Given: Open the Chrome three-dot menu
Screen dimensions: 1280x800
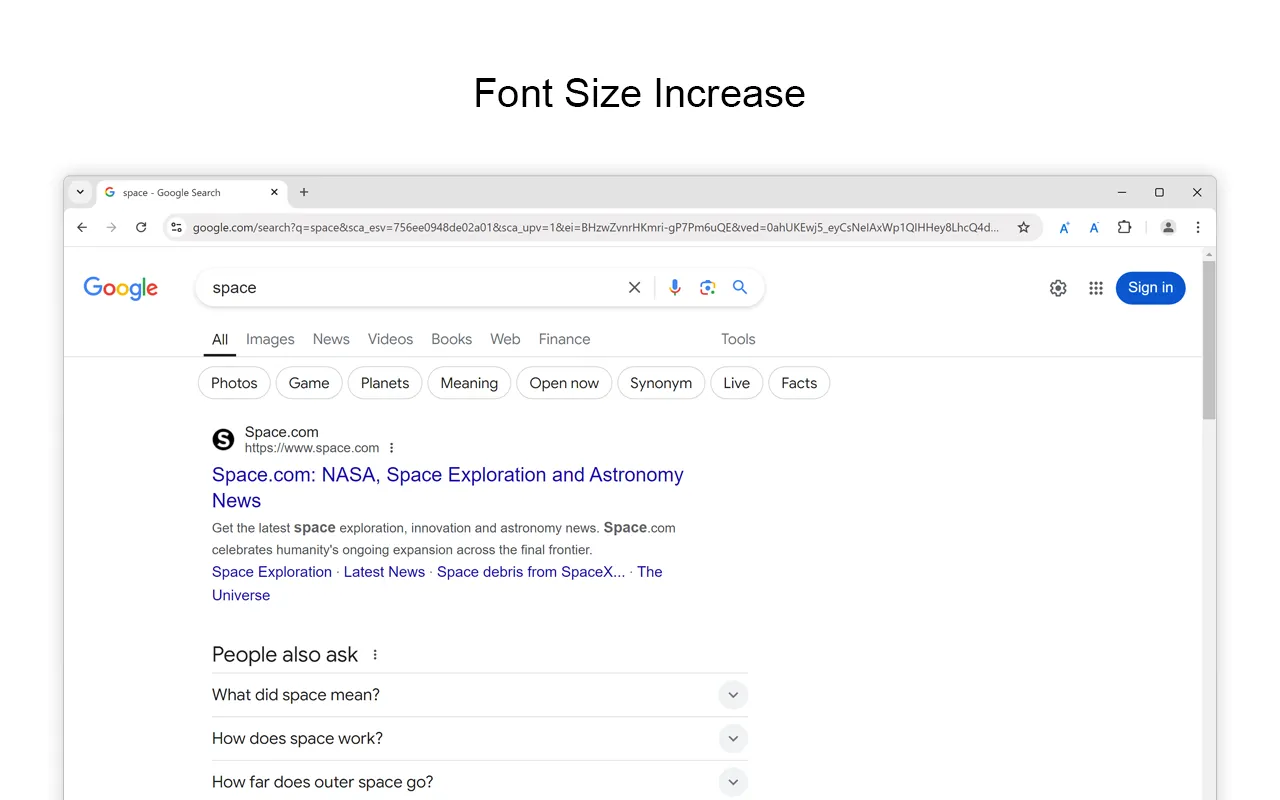Looking at the screenshot, I should click(x=1197, y=227).
